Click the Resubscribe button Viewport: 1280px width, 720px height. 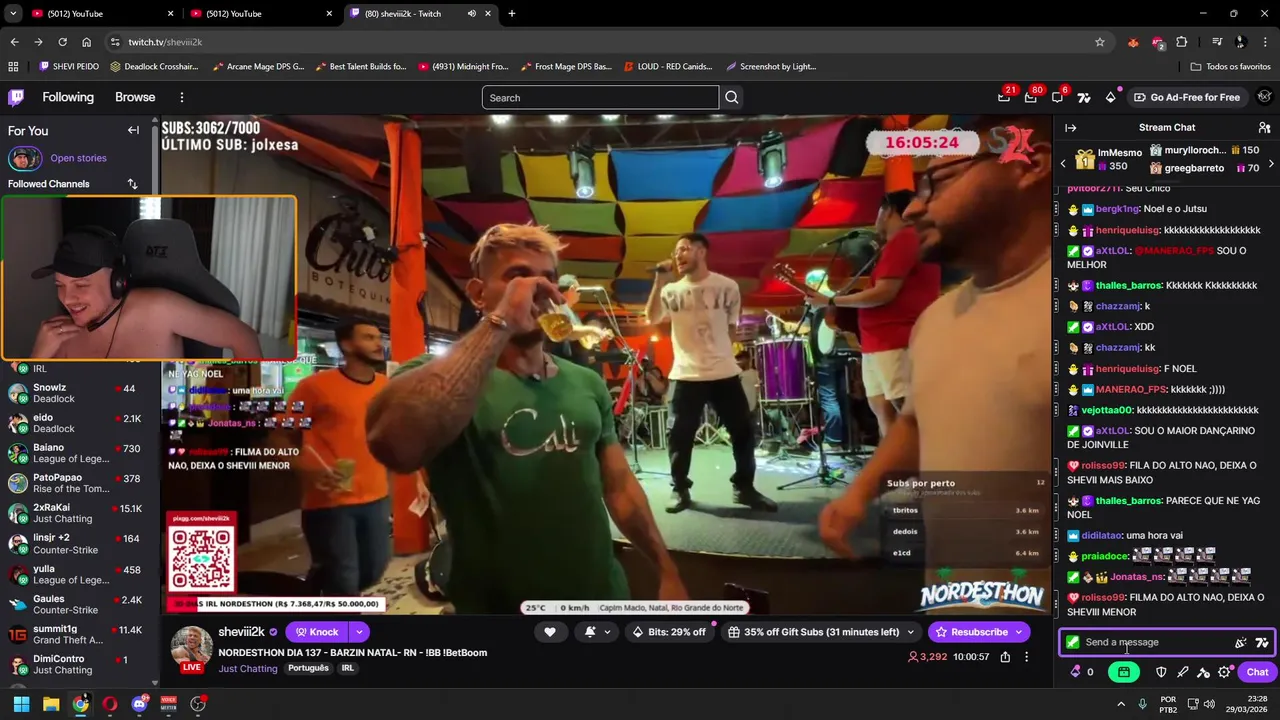point(978,632)
